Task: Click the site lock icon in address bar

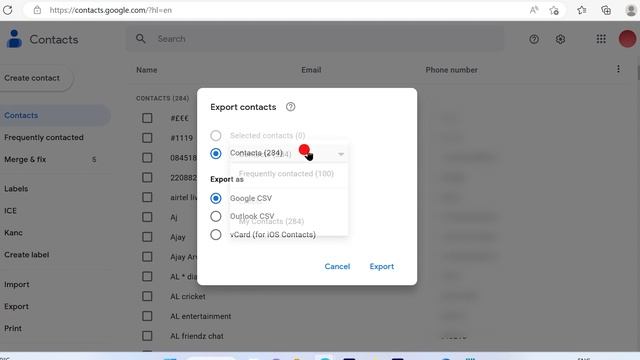Action: 37,10
